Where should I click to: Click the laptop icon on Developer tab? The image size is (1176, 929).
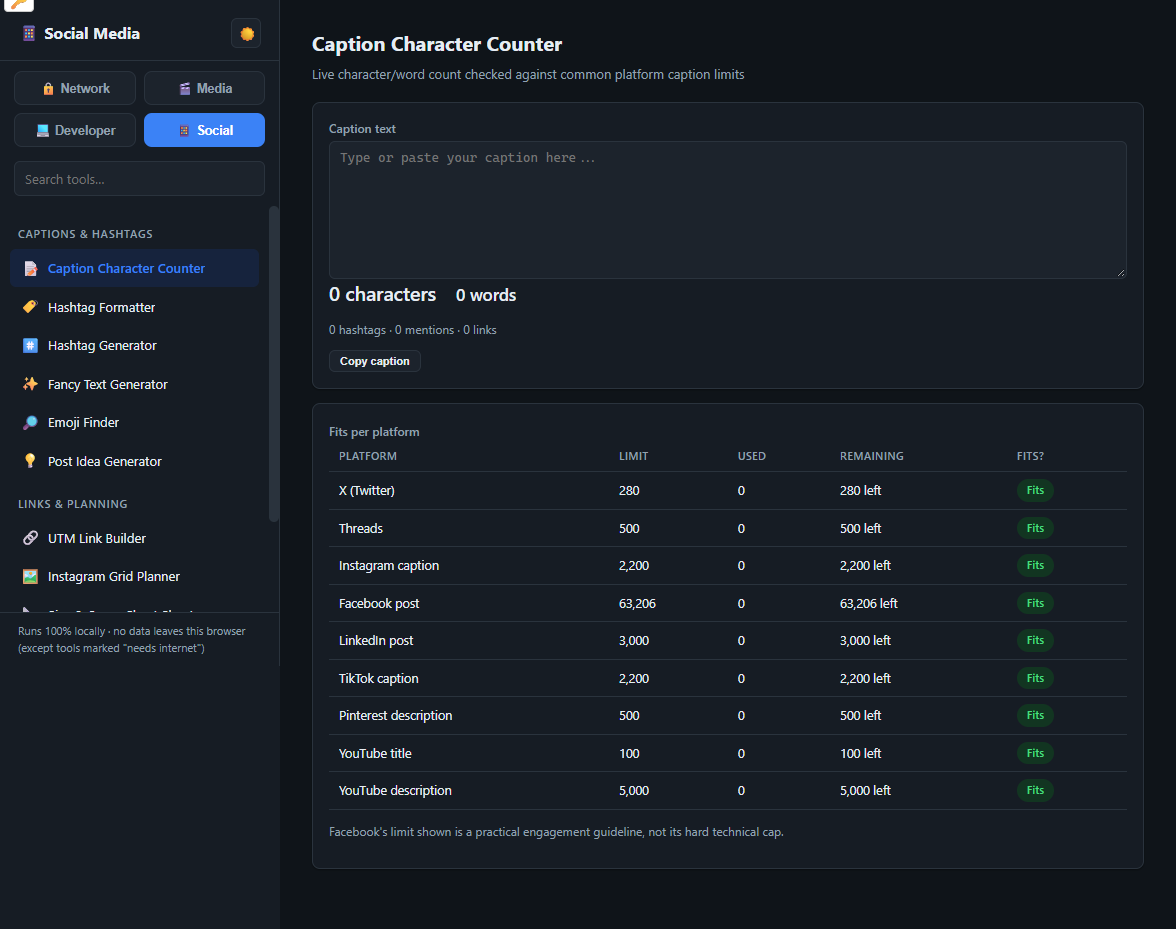pos(43,130)
